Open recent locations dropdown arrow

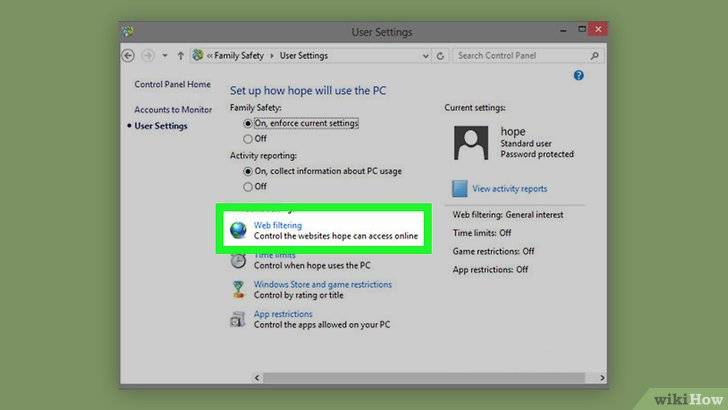(x=164, y=56)
